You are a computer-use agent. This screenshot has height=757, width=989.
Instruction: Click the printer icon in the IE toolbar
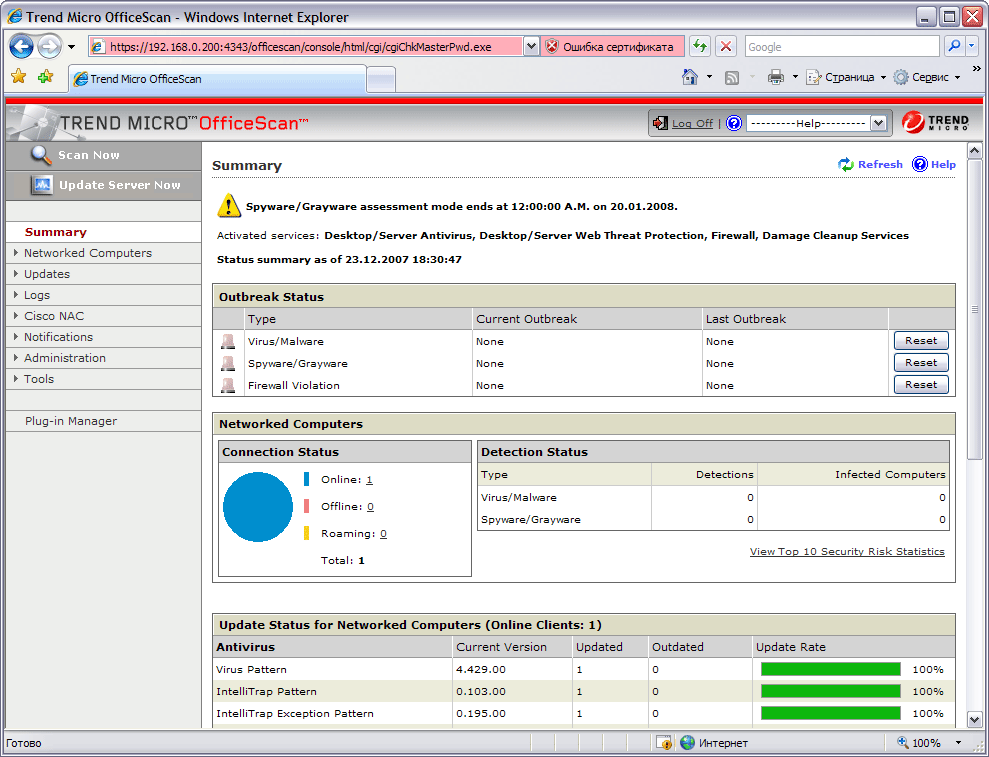tap(776, 77)
